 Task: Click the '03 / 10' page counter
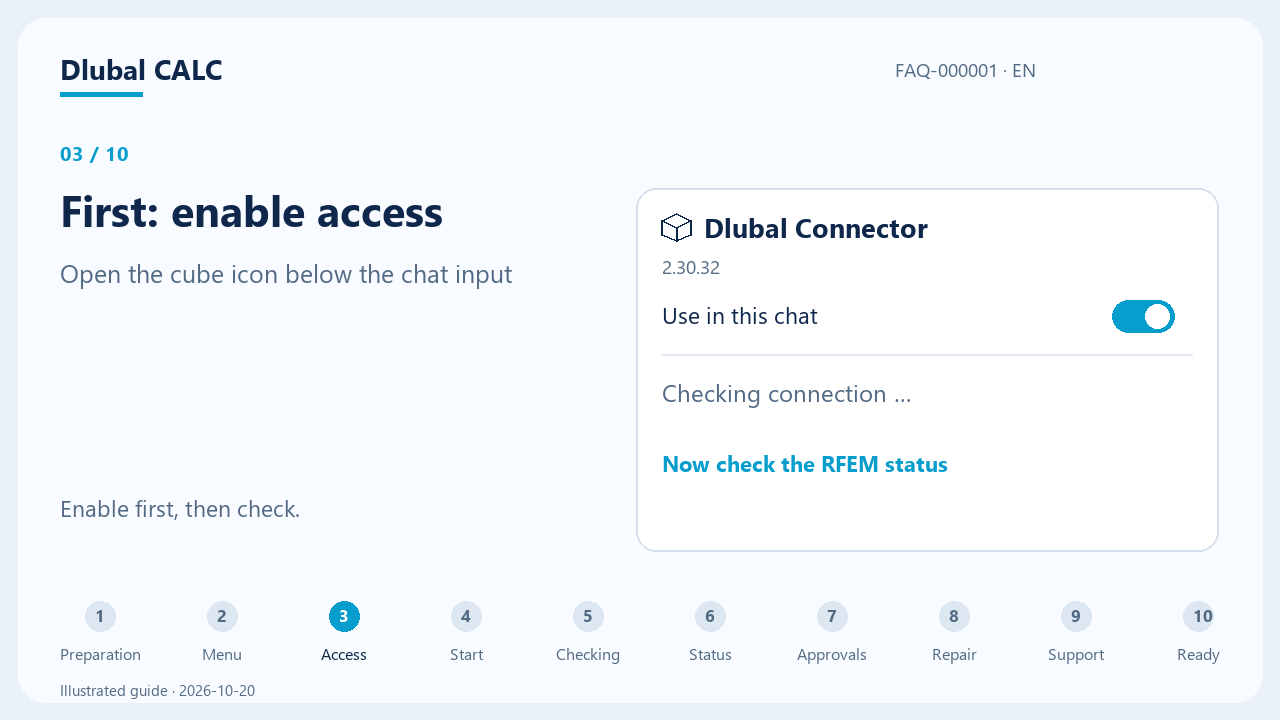94,155
